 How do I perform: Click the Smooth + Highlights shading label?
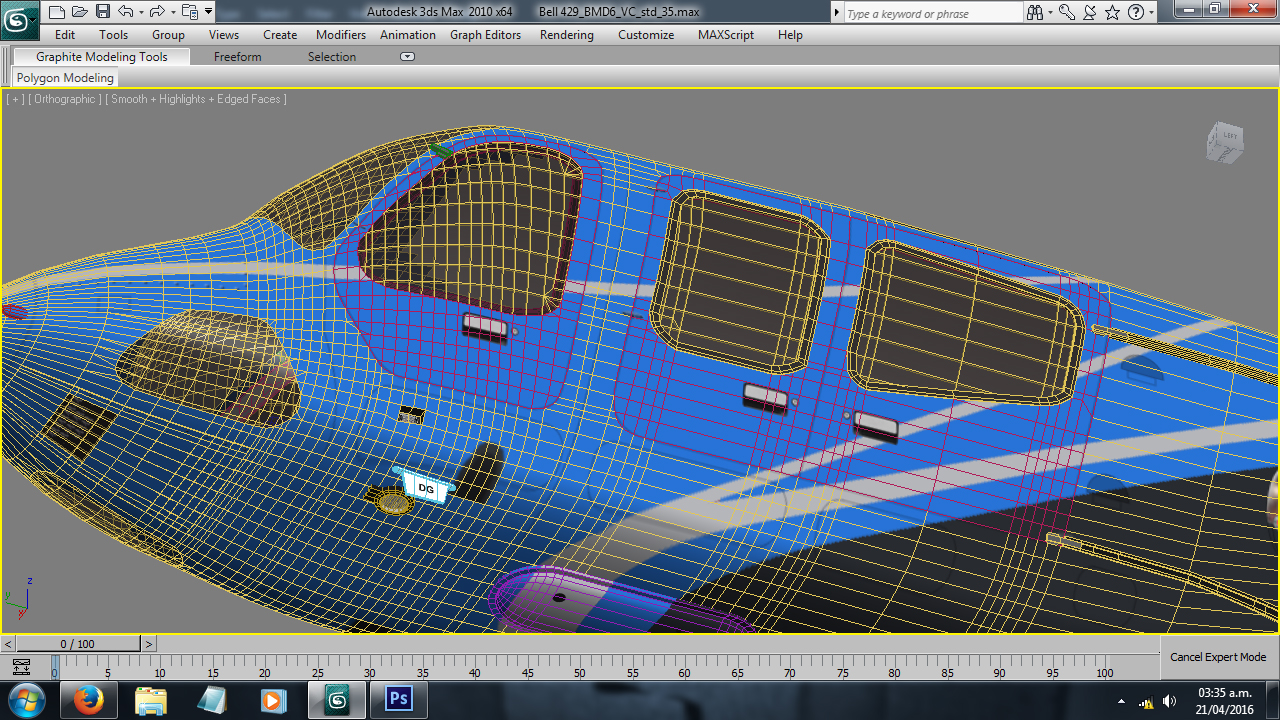pyautogui.click(x=196, y=99)
